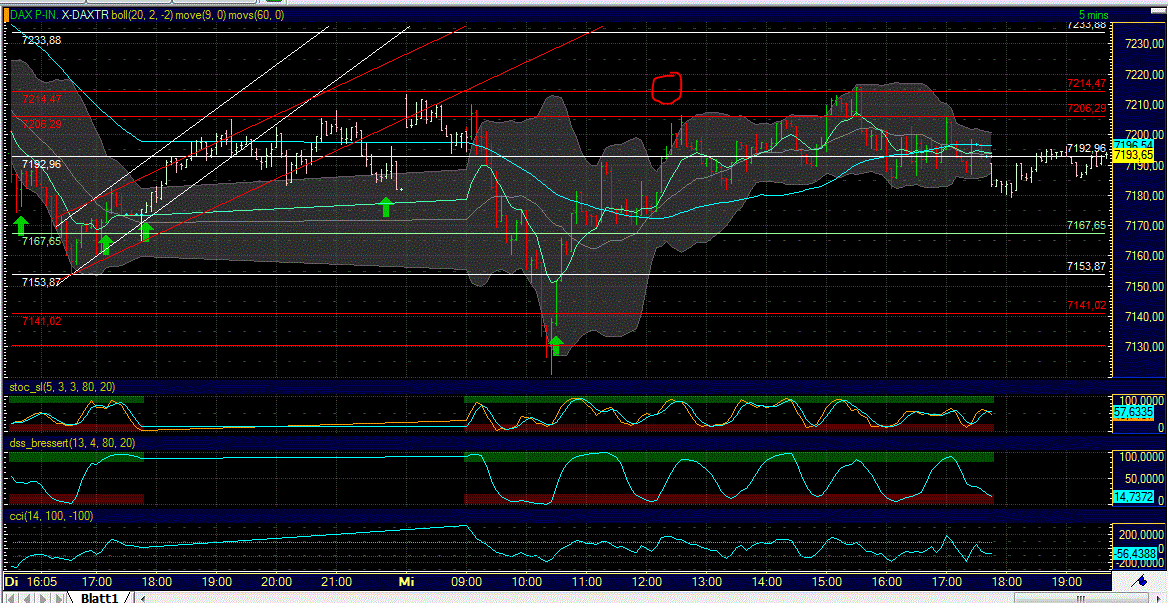The image size is (1168, 603).
Task: Click the green arrow marker near 21:20
Action: click(x=385, y=207)
